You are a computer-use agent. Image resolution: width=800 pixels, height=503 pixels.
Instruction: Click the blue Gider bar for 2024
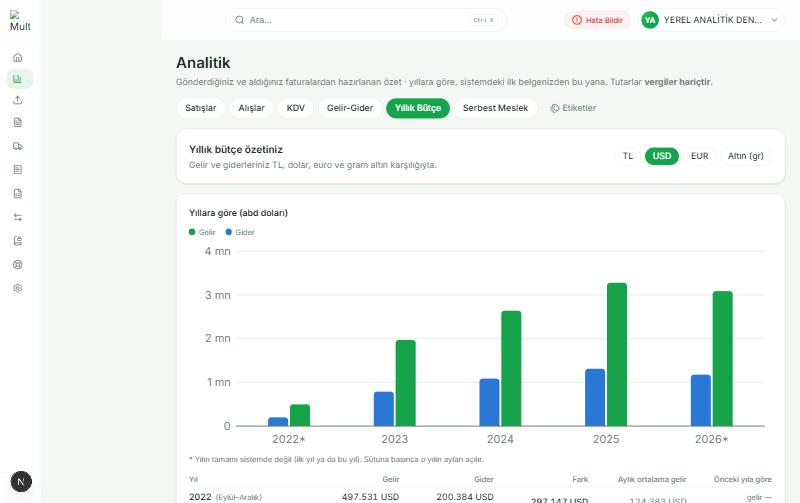[x=489, y=403]
